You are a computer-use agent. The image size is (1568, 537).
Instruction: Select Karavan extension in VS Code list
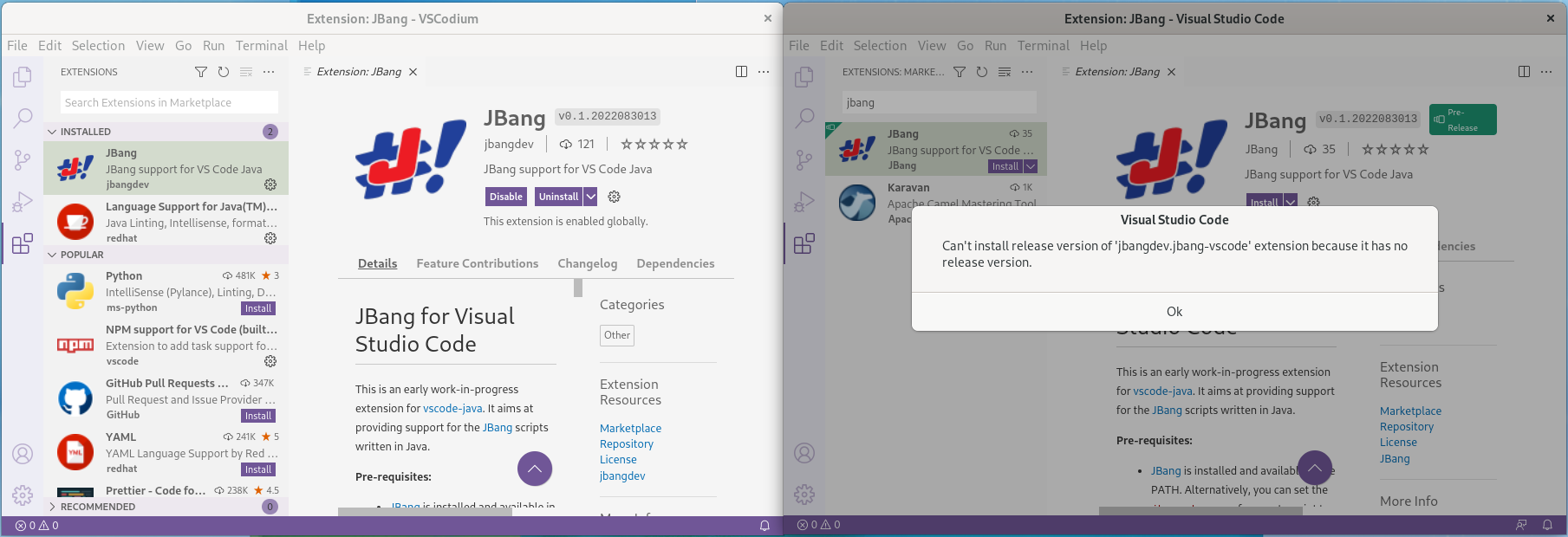click(x=936, y=203)
